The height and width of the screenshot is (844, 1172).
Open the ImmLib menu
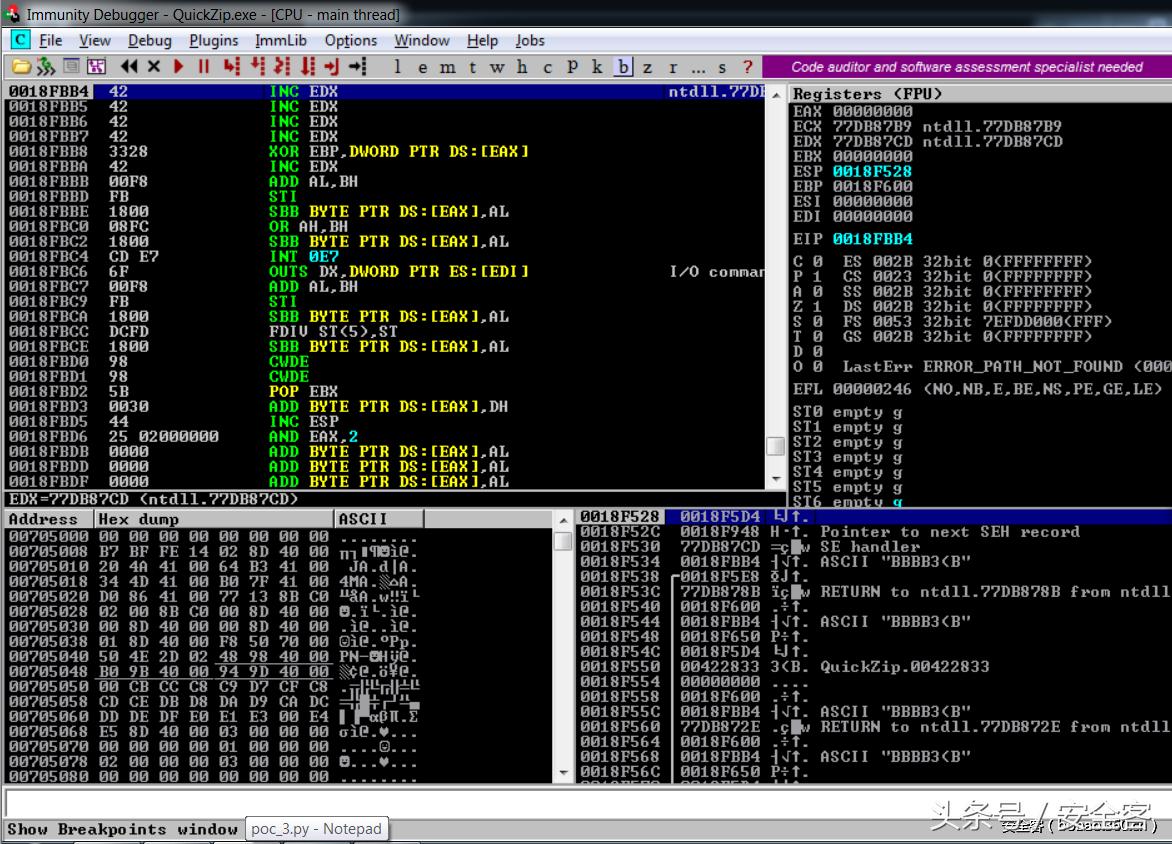click(278, 41)
